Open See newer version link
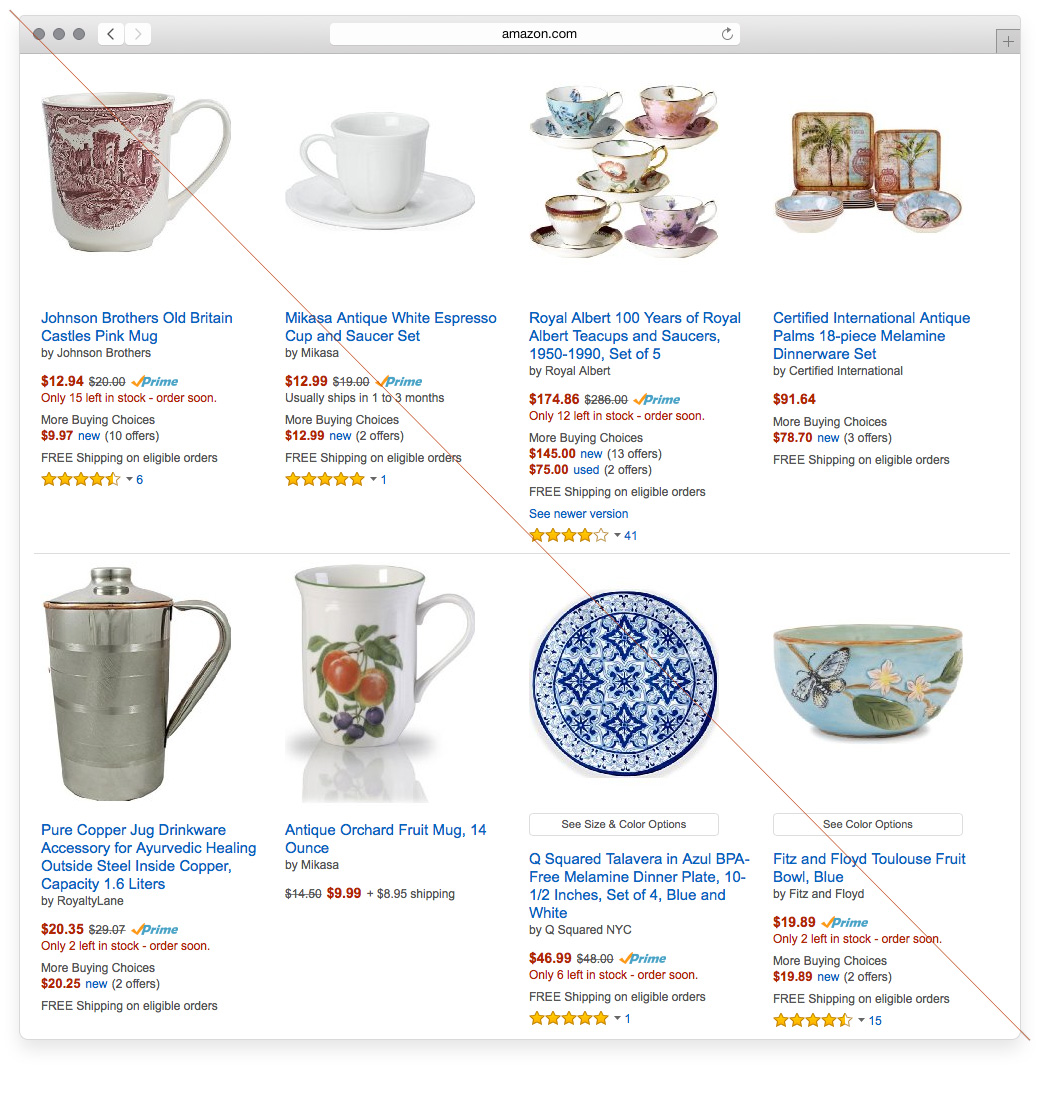Image resolution: width=1040 pixels, height=1100 pixels. pyautogui.click(x=578, y=514)
